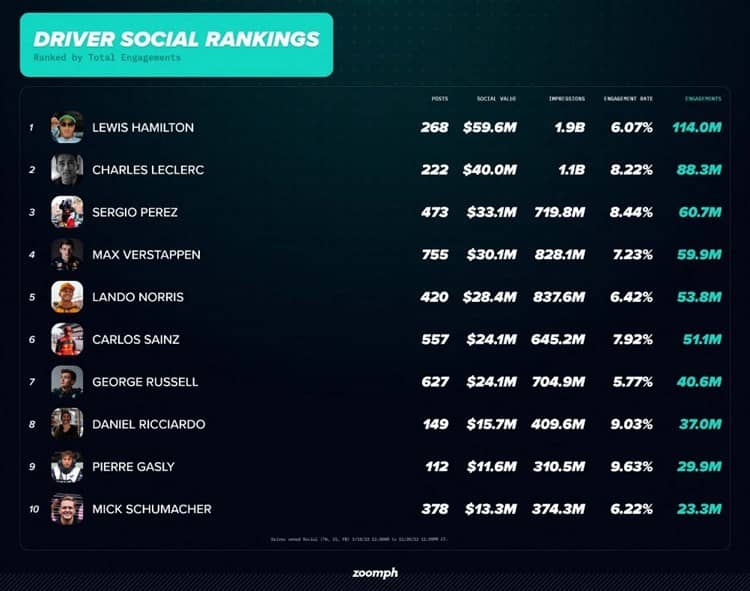
Task: Select Sergio Perez's profile image
Action: [67, 212]
